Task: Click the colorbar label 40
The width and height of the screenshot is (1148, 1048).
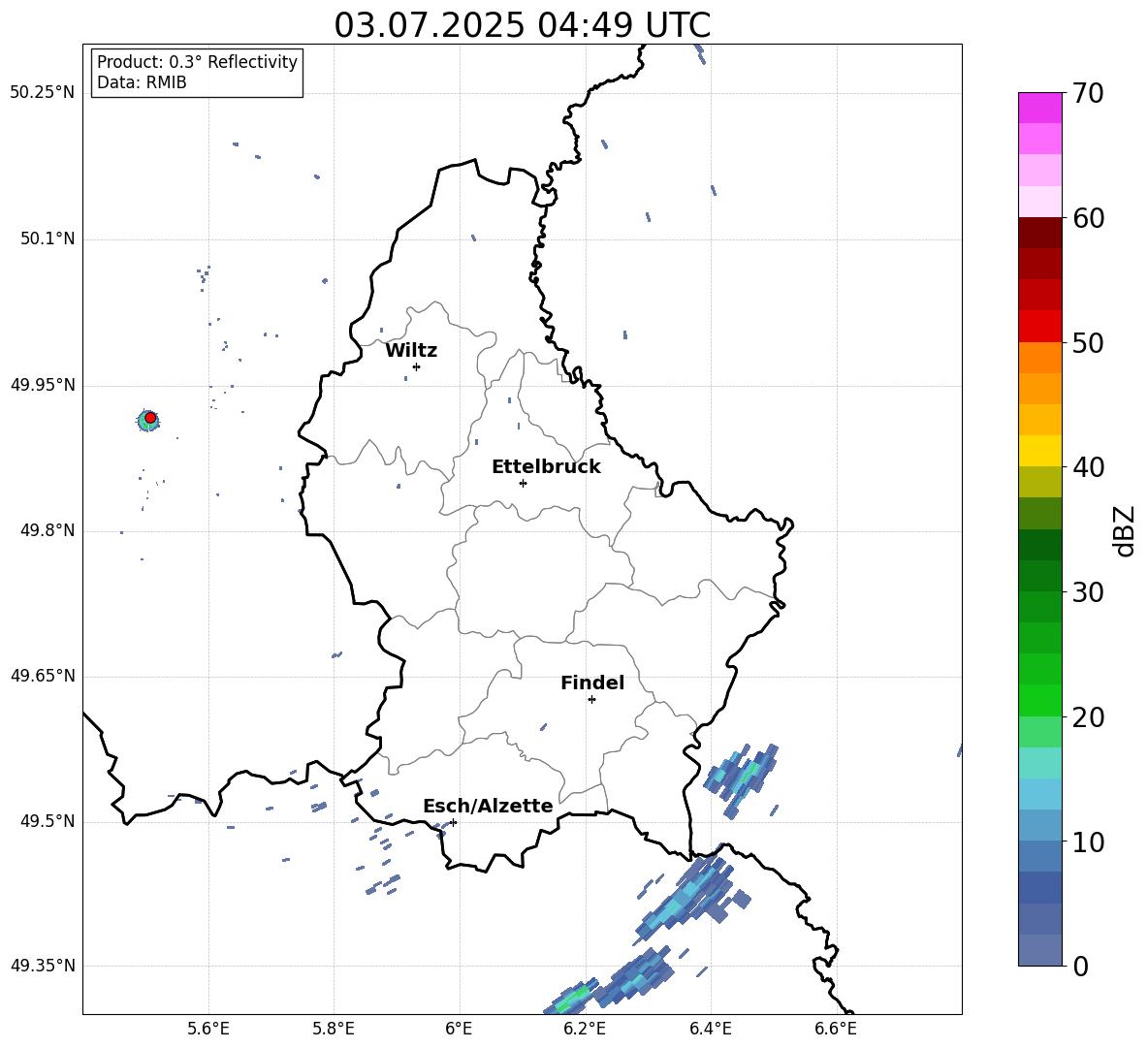Action: coord(1088,467)
